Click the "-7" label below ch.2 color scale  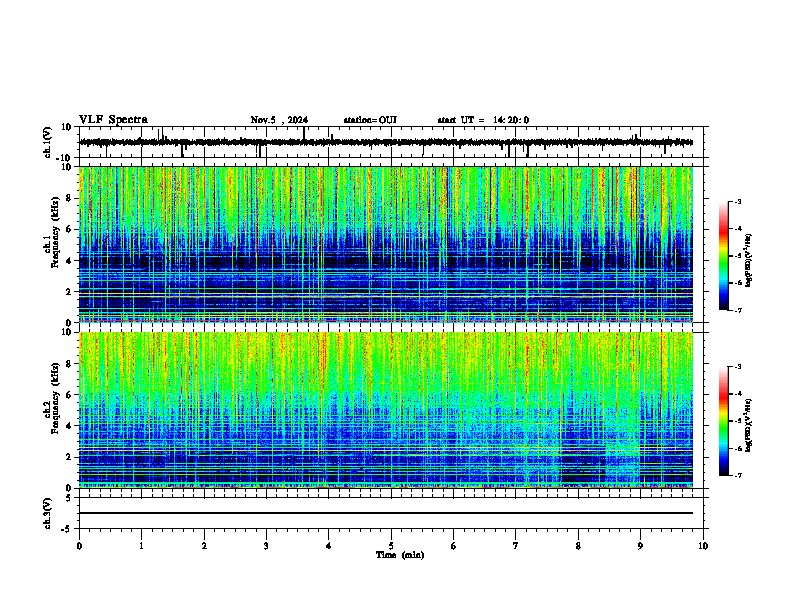point(737,475)
